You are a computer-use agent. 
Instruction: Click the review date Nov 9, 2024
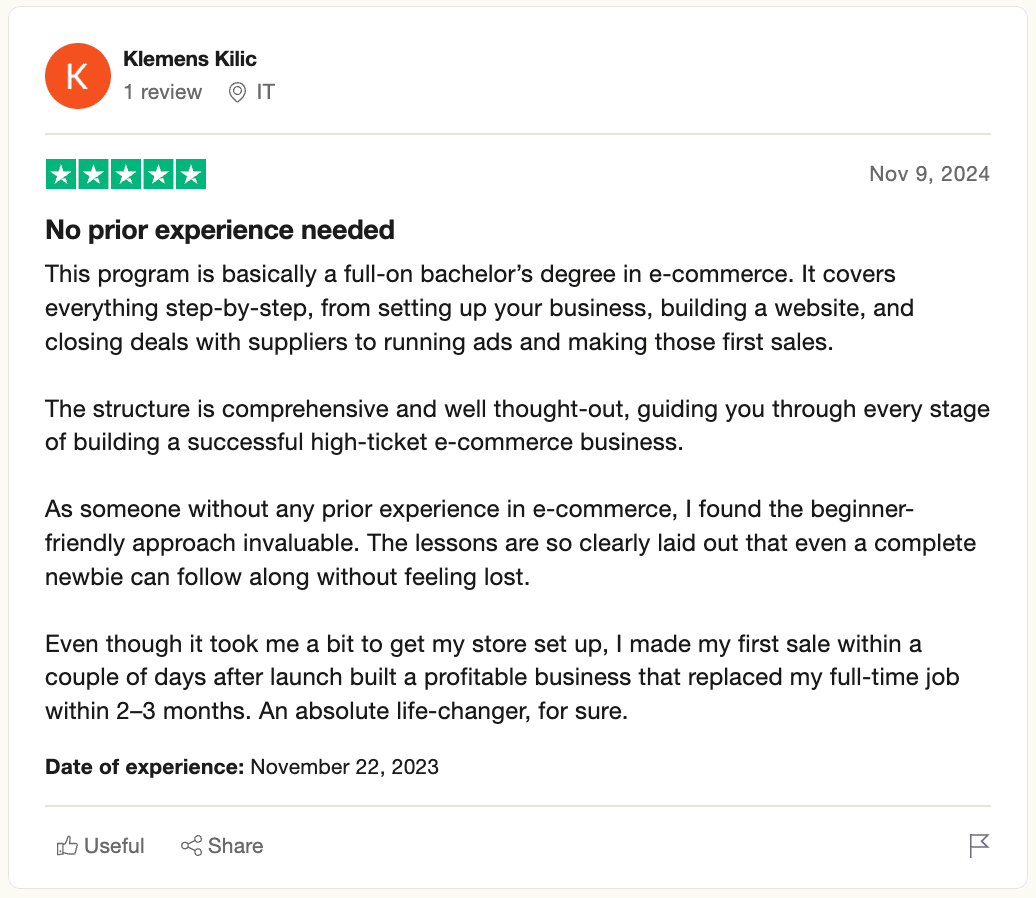coord(929,174)
